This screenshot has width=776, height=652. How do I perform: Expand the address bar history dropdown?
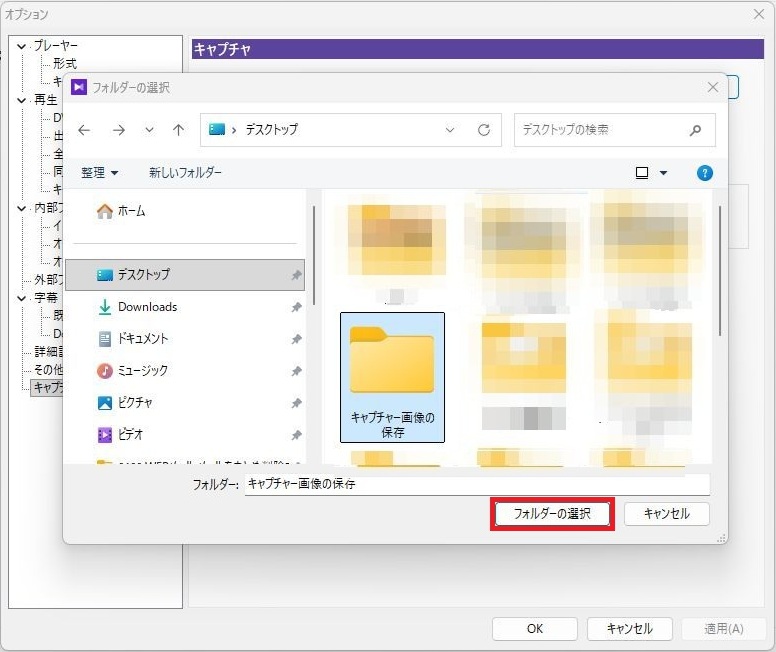[x=450, y=130]
